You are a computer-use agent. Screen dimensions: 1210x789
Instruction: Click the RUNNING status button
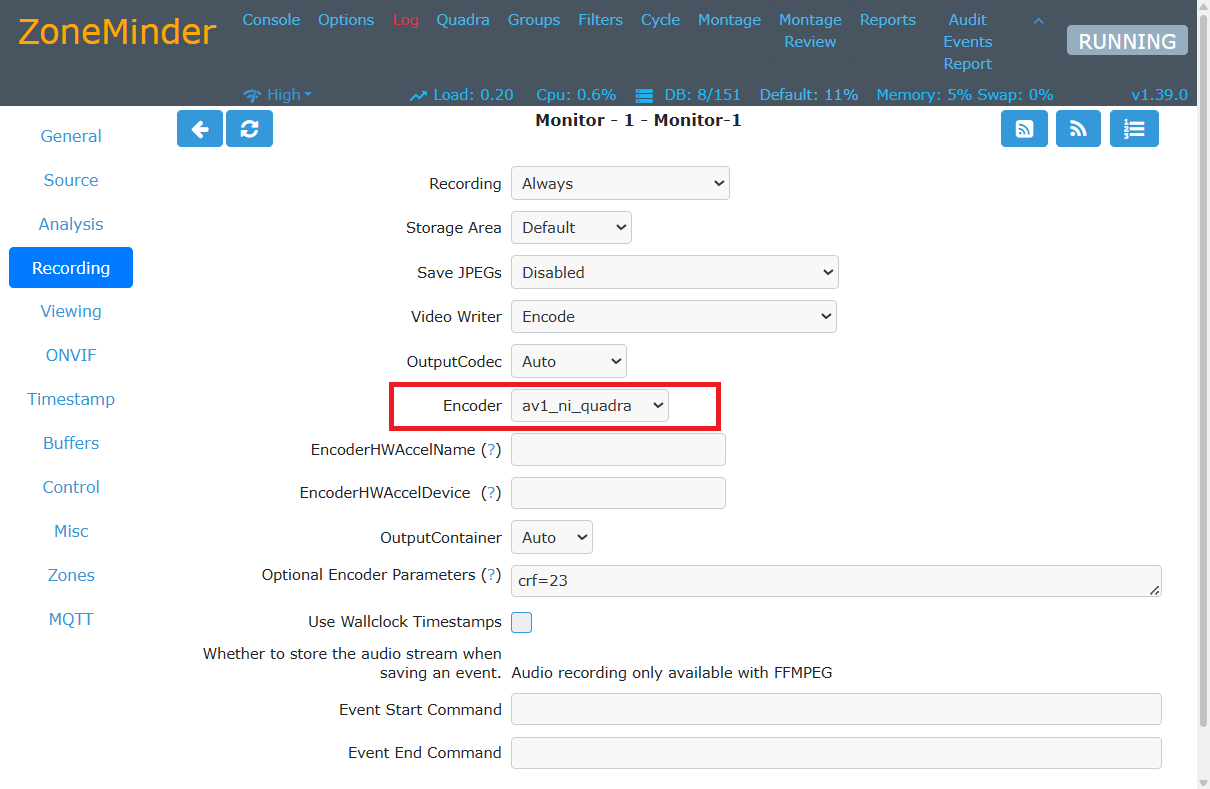tap(1127, 41)
